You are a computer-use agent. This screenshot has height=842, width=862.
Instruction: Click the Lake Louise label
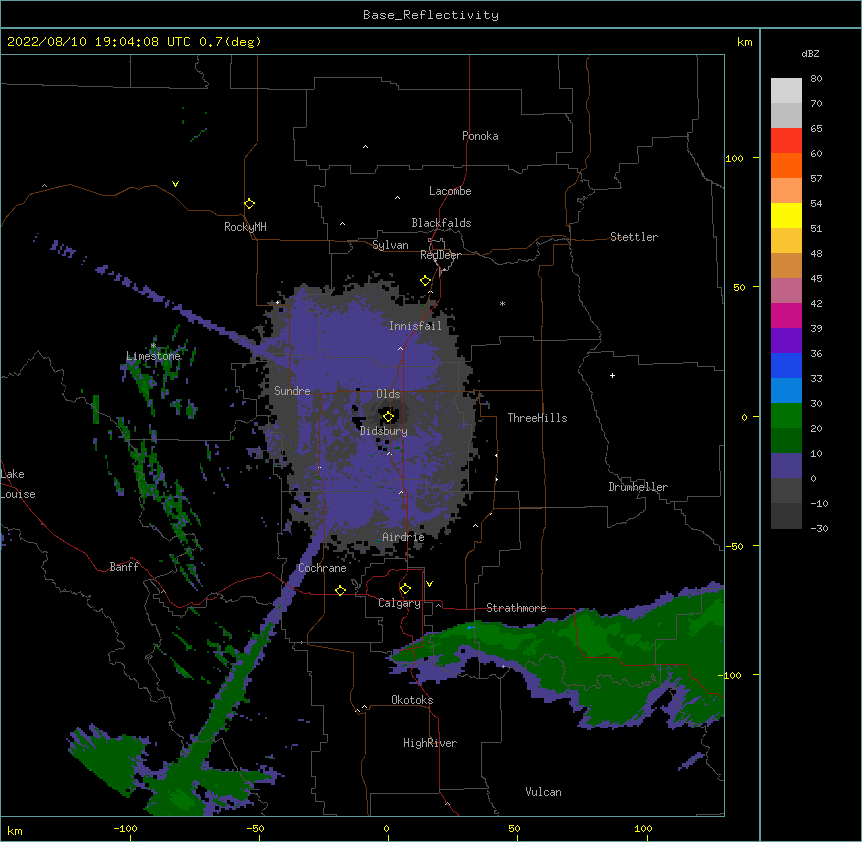point(18,484)
